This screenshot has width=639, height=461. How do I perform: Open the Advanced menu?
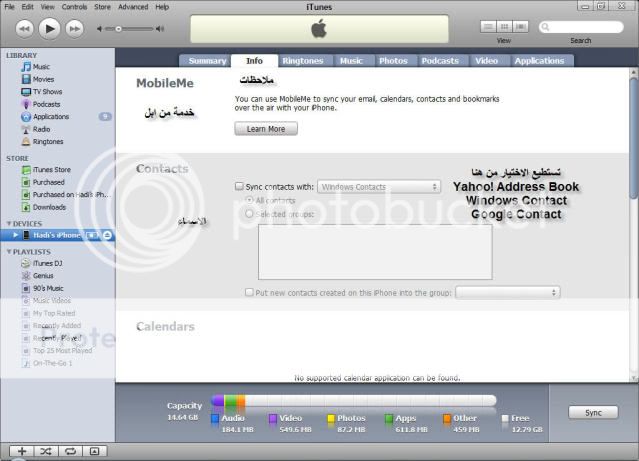[x=133, y=7]
